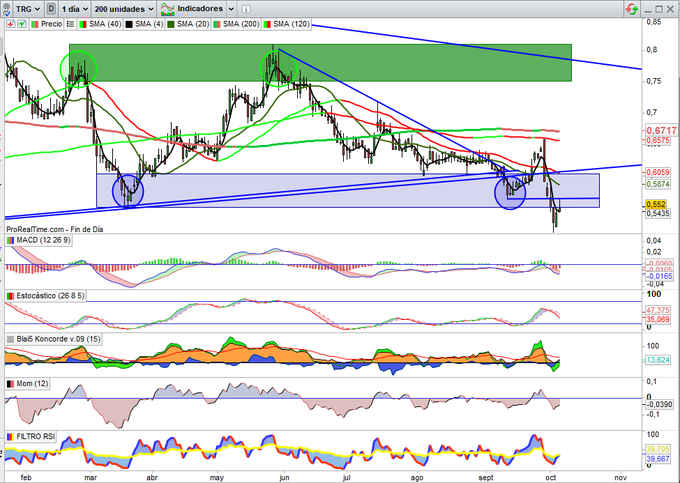The height and width of the screenshot is (483, 680).
Task: Click the red arrow icon before Precio
Action: pos(11,24)
